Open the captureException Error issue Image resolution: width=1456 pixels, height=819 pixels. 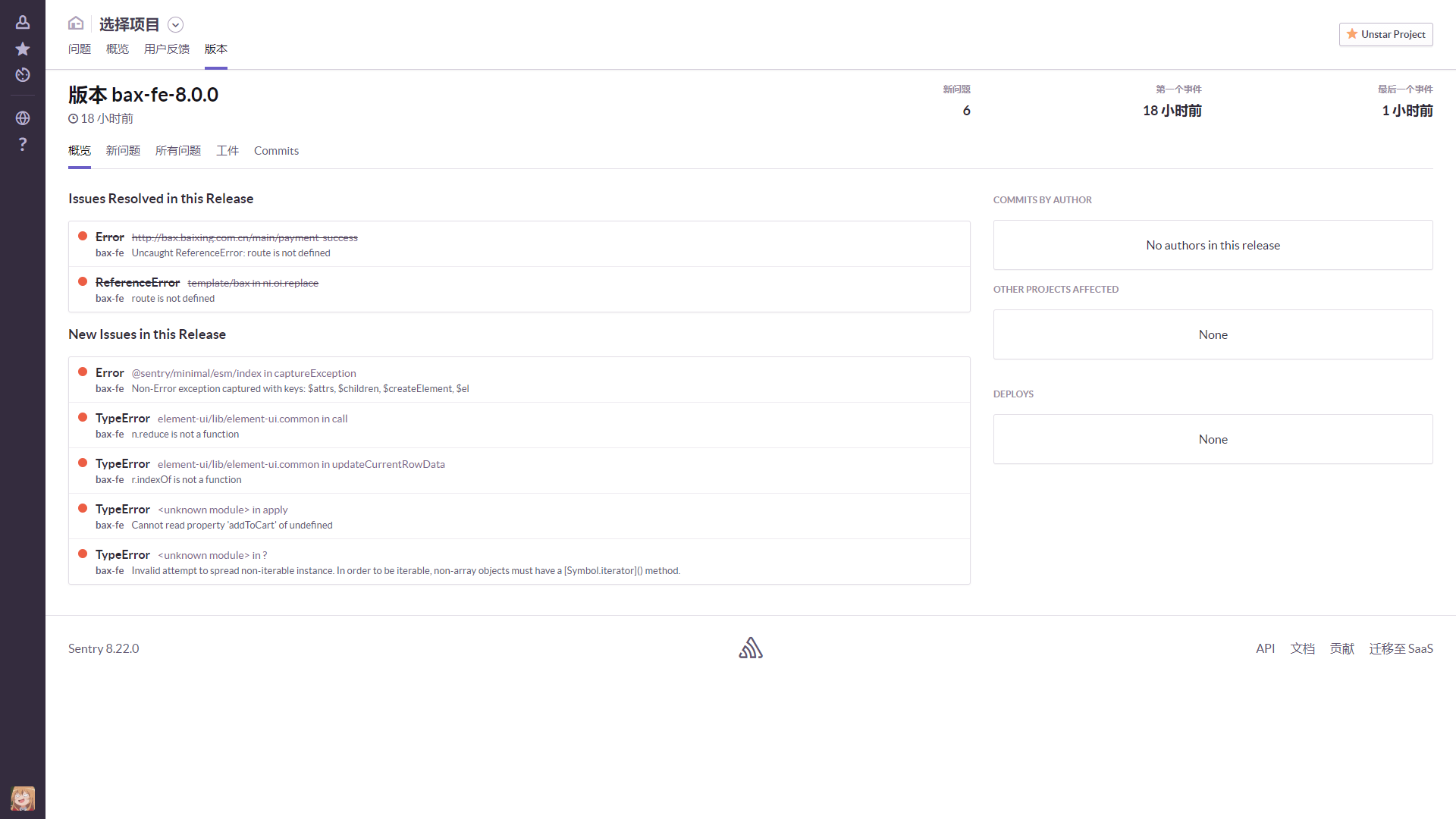click(110, 373)
